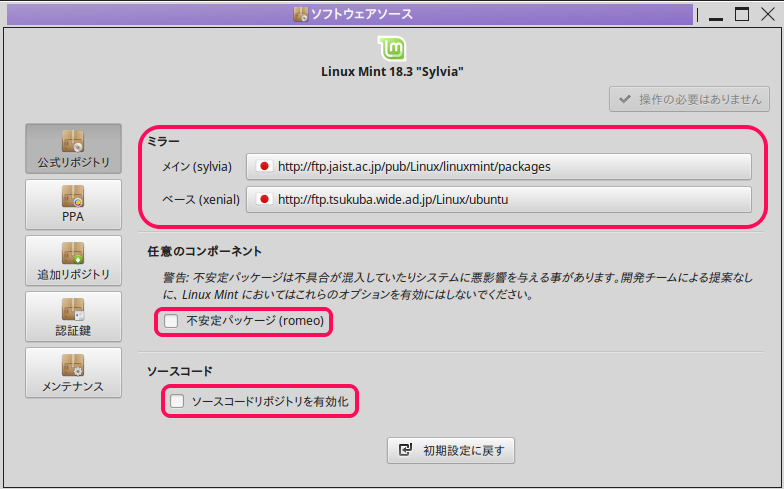Click the 操作の必要はありません button
Viewport: 784px width, 489px height.
[689, 99]
